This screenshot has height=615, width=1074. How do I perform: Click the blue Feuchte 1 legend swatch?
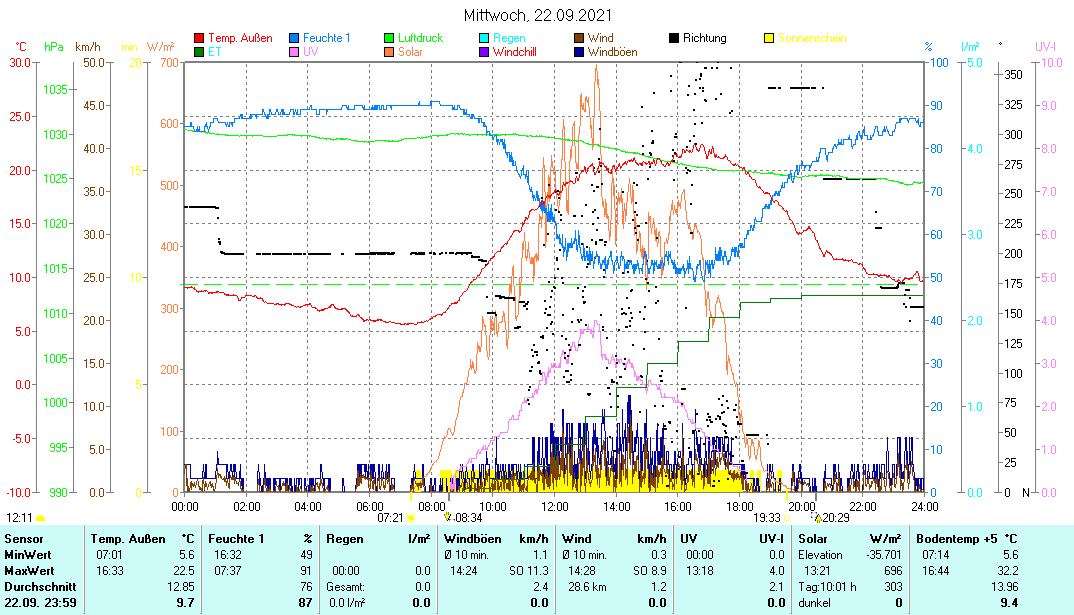pyautogui.click(x=294, y=38)
